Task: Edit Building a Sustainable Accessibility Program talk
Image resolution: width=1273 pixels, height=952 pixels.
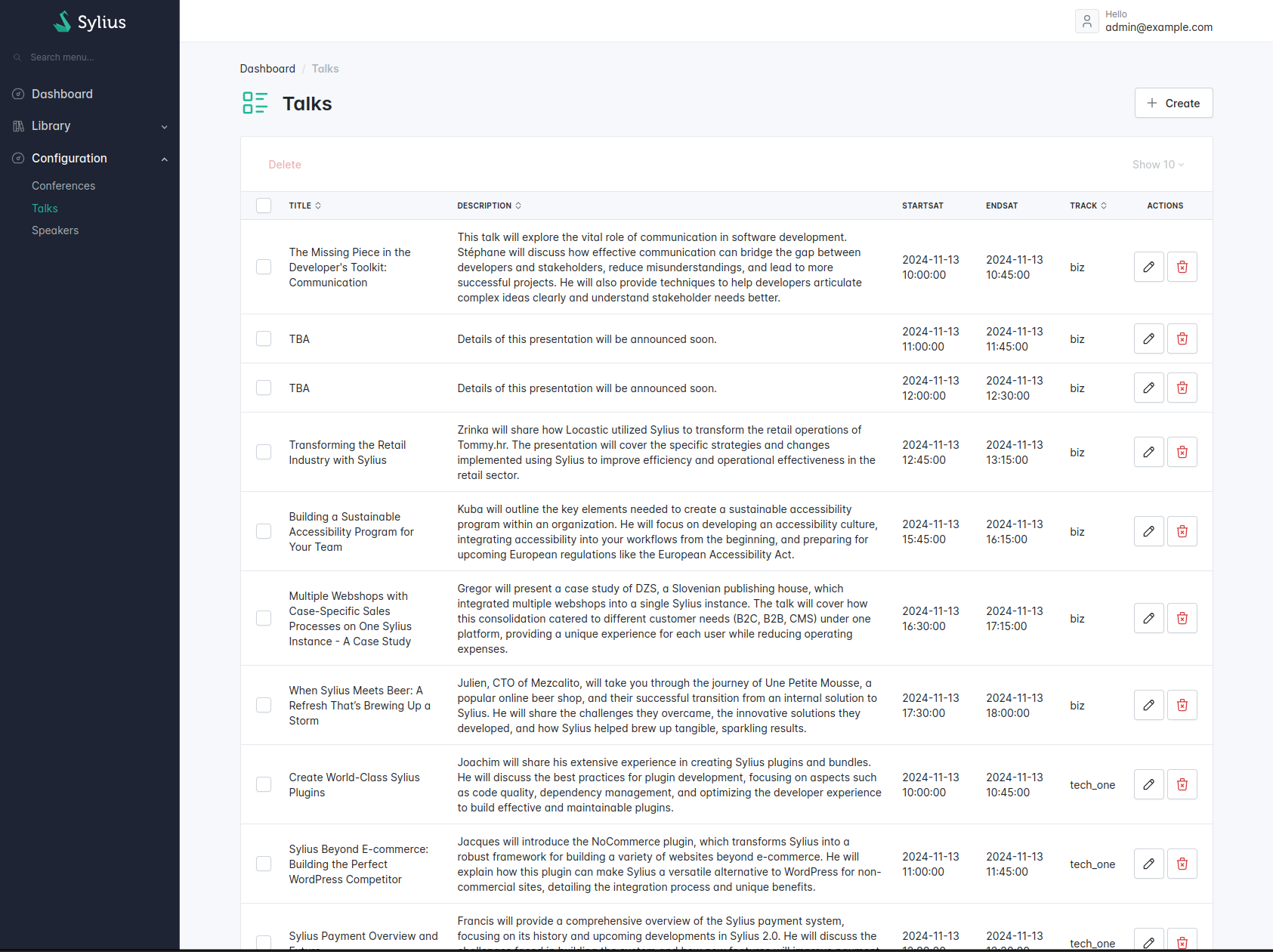Action: (1148, 531)
